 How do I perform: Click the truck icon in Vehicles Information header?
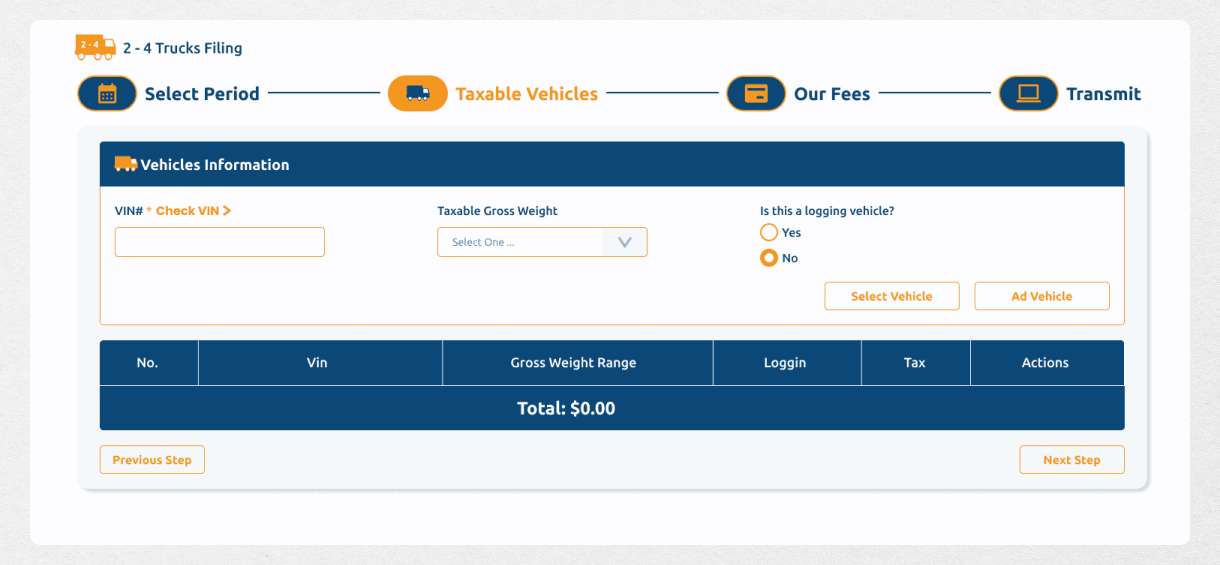126,164
